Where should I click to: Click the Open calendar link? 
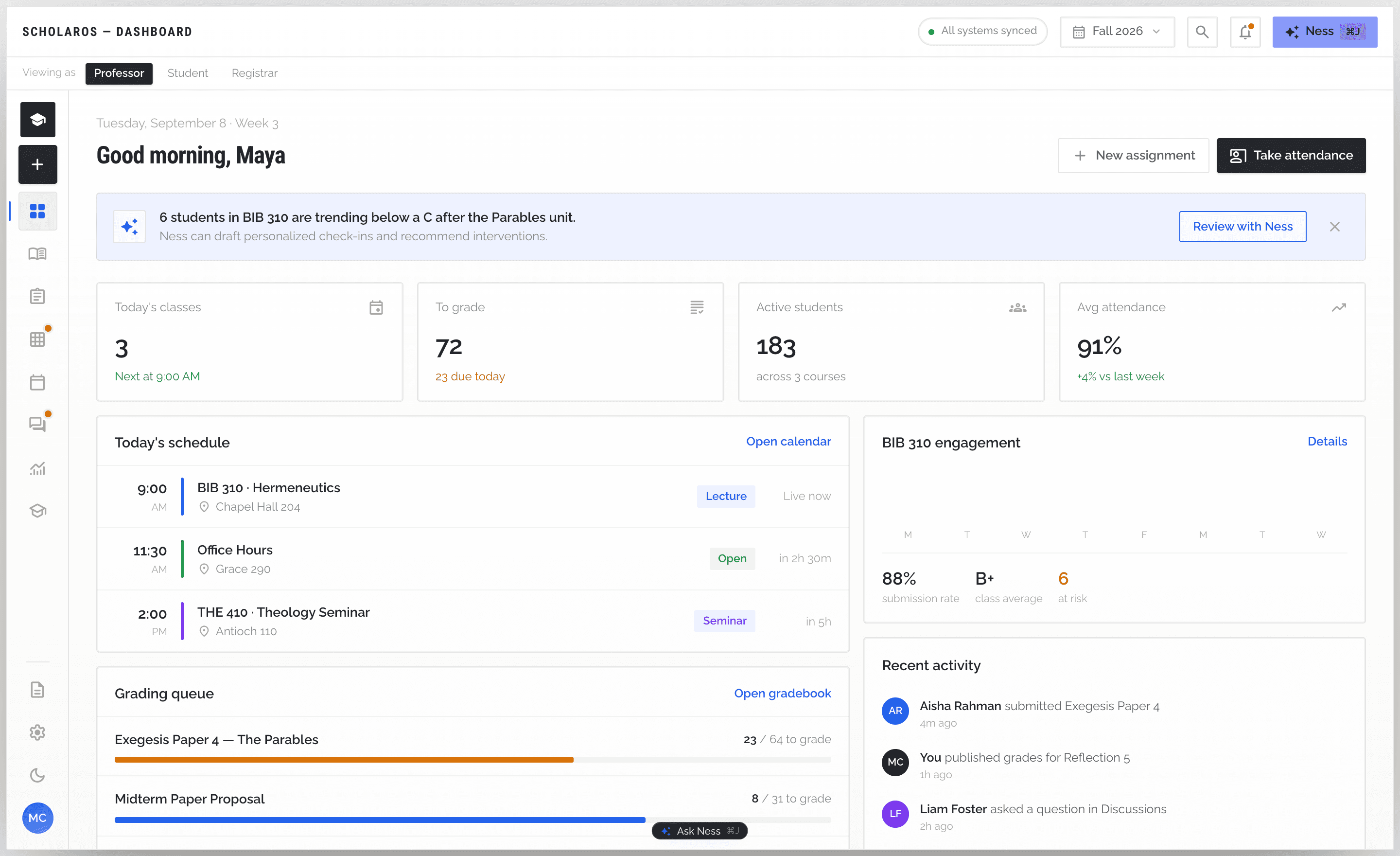click(x=788, y=442)
